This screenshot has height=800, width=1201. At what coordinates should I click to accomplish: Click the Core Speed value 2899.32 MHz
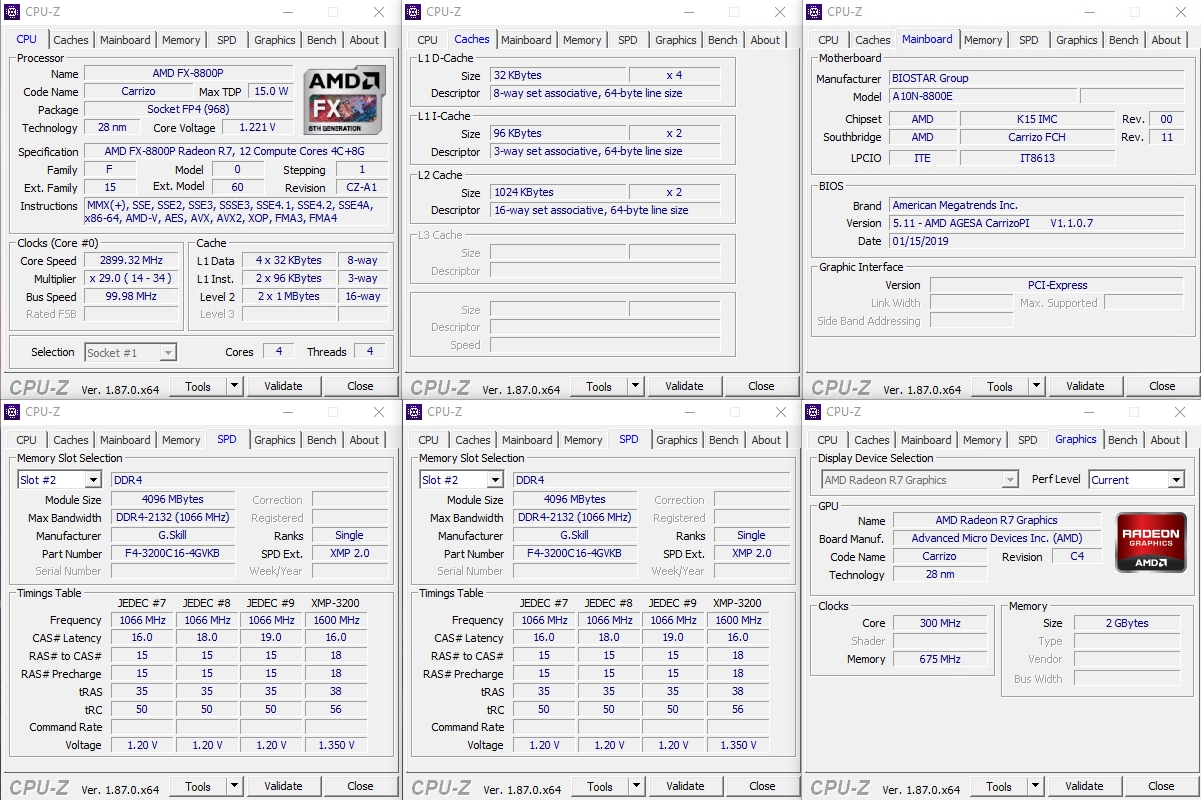point(133,260)
